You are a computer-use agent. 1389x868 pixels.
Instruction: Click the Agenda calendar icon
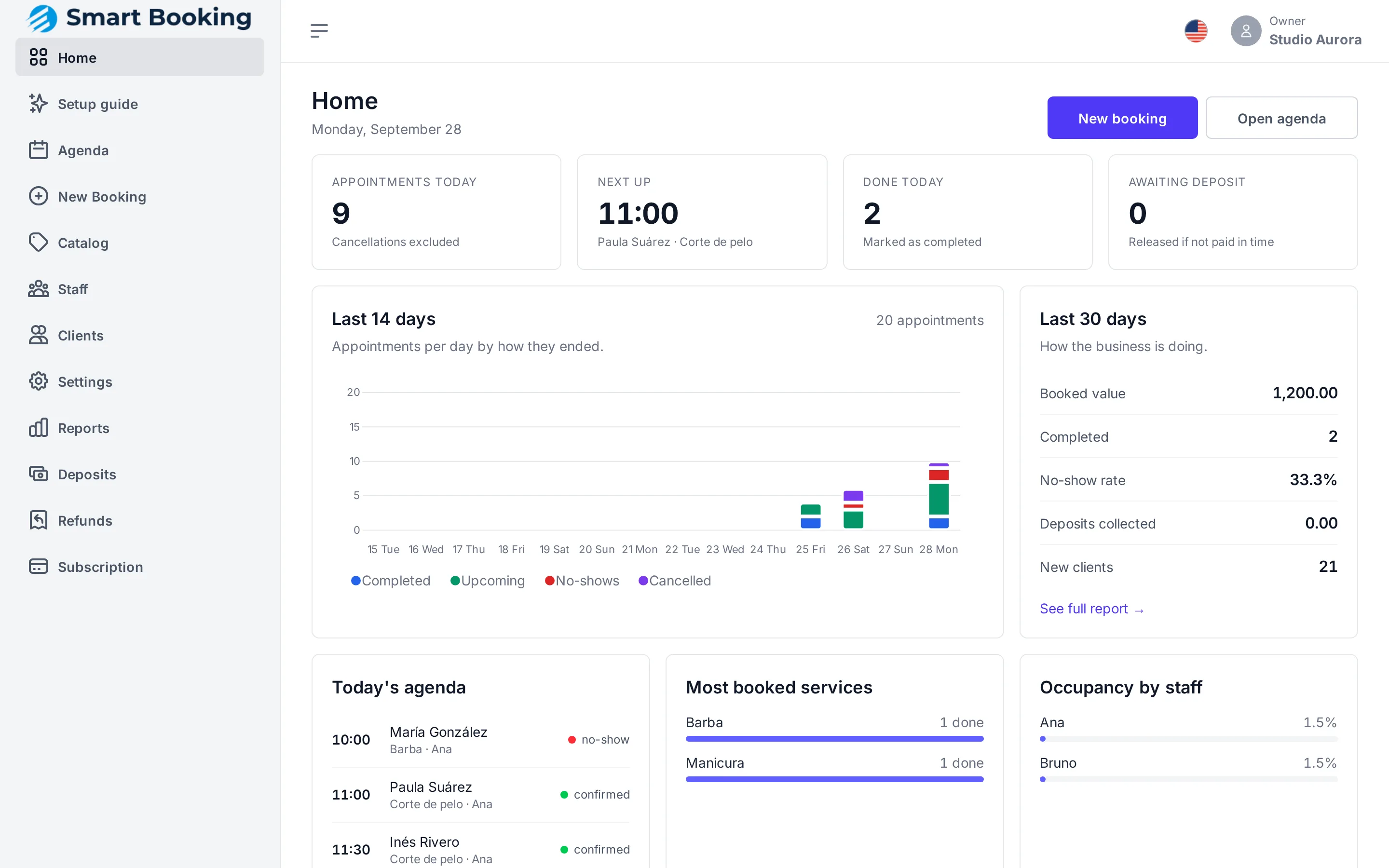(x=39, y=150)
